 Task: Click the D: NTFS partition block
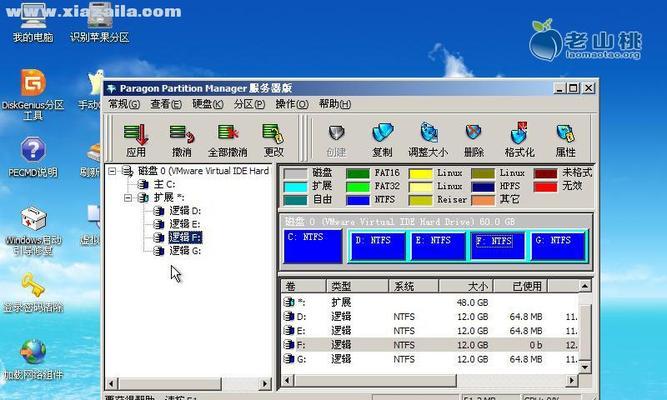[x=378, y=246]
